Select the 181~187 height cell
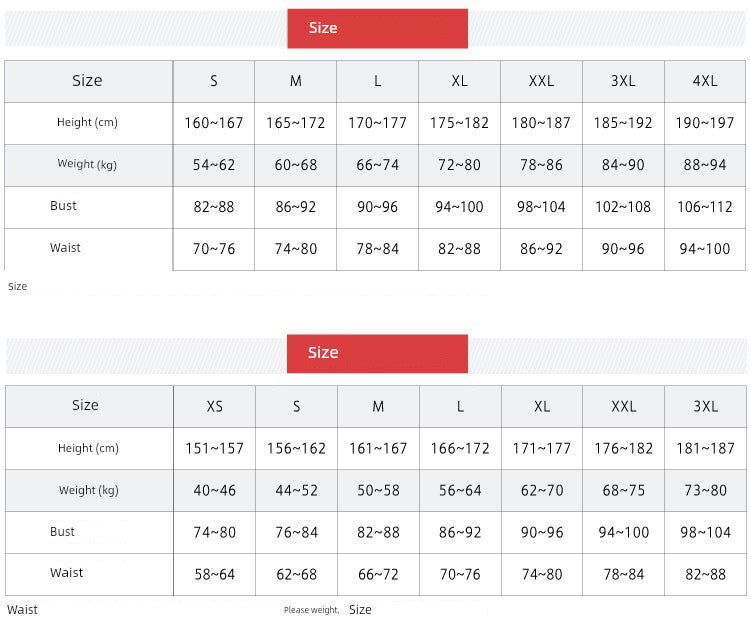750x624 pixels. [x=705, y=448]
